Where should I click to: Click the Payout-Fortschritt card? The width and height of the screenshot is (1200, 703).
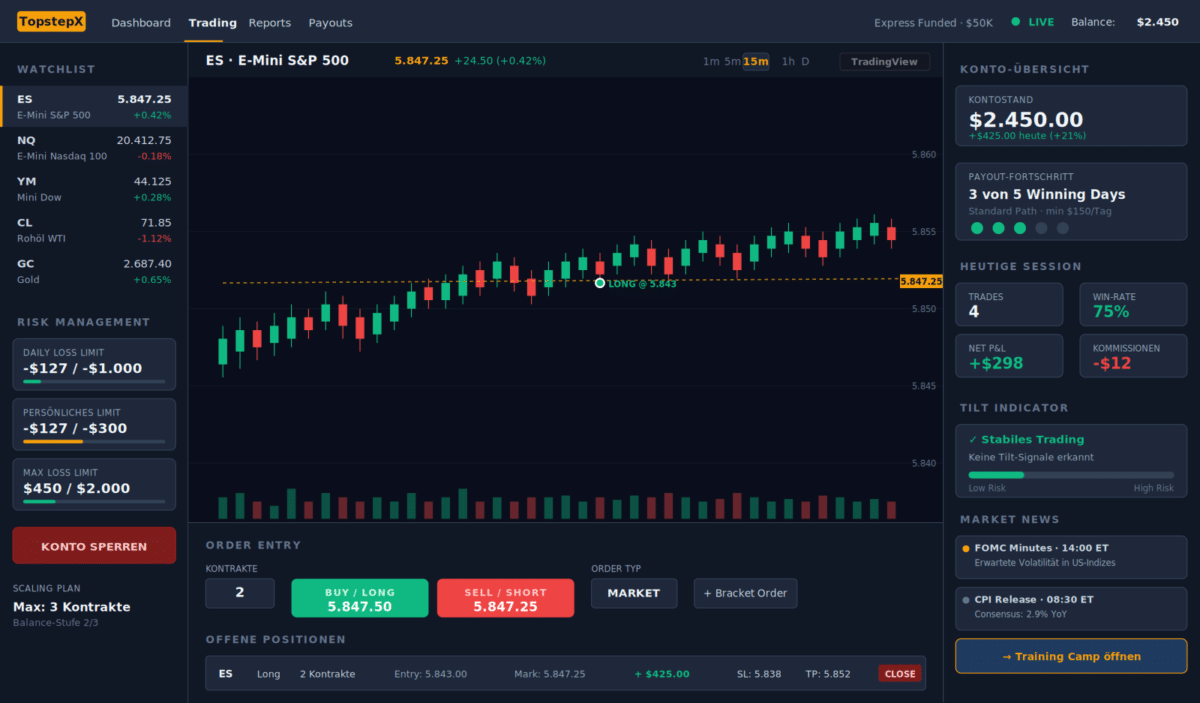[1071, 203]
